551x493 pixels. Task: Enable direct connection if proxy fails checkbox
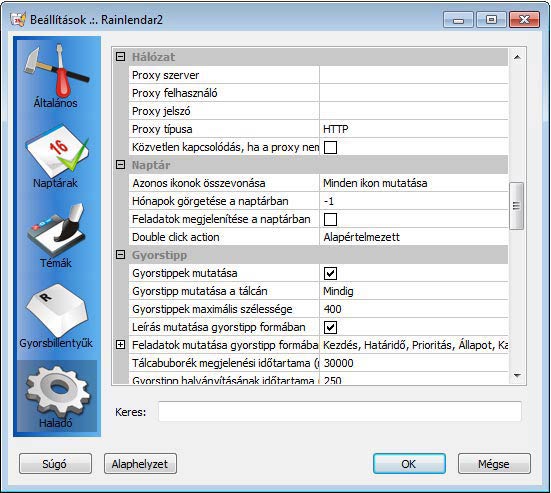330,147
